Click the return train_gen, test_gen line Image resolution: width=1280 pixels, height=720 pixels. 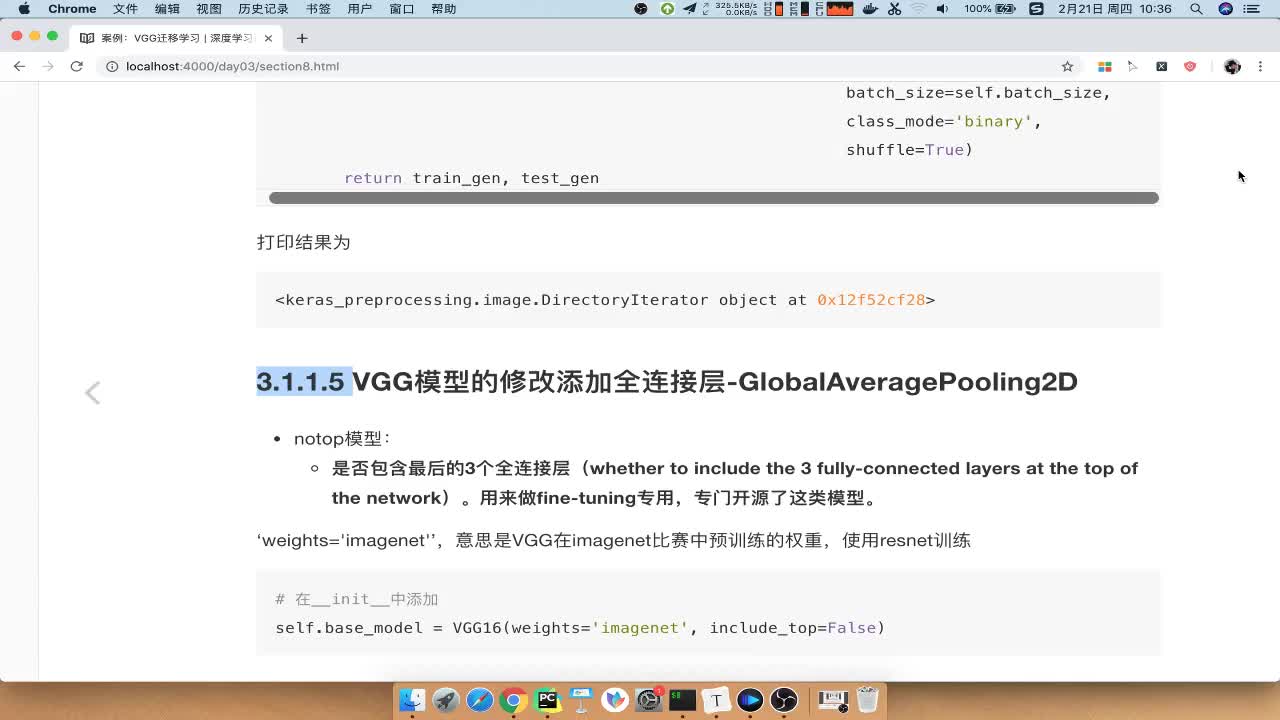(x=472, y=178)
